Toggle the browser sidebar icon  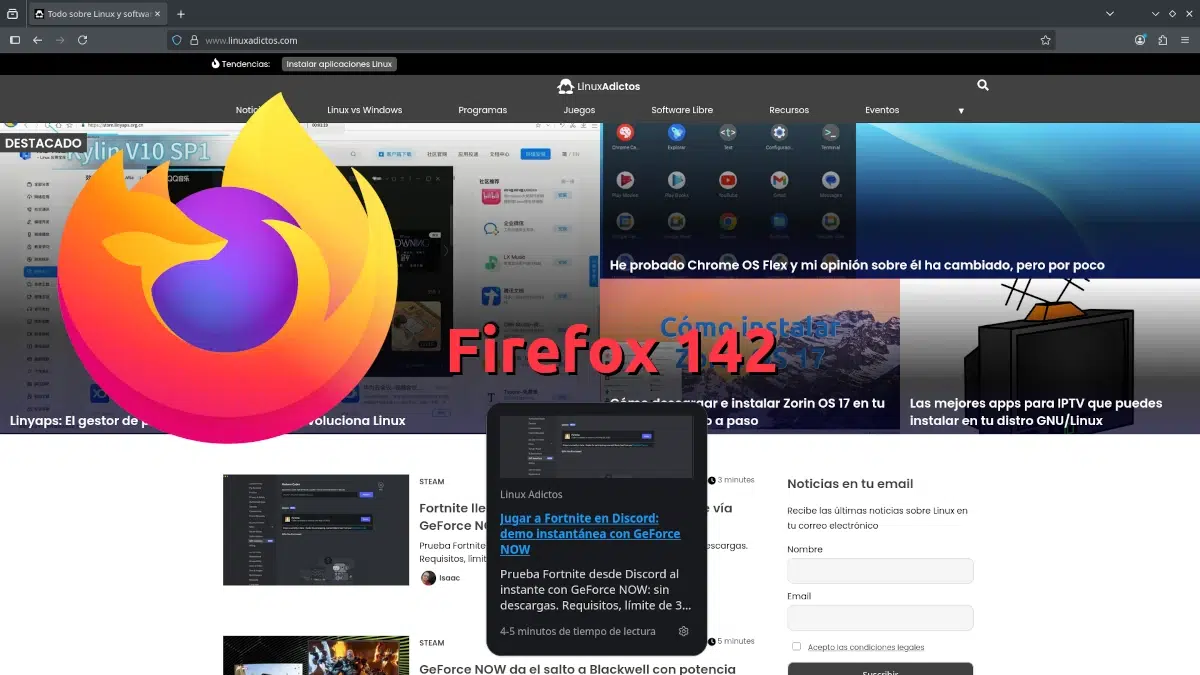click(x=14, y=40)
